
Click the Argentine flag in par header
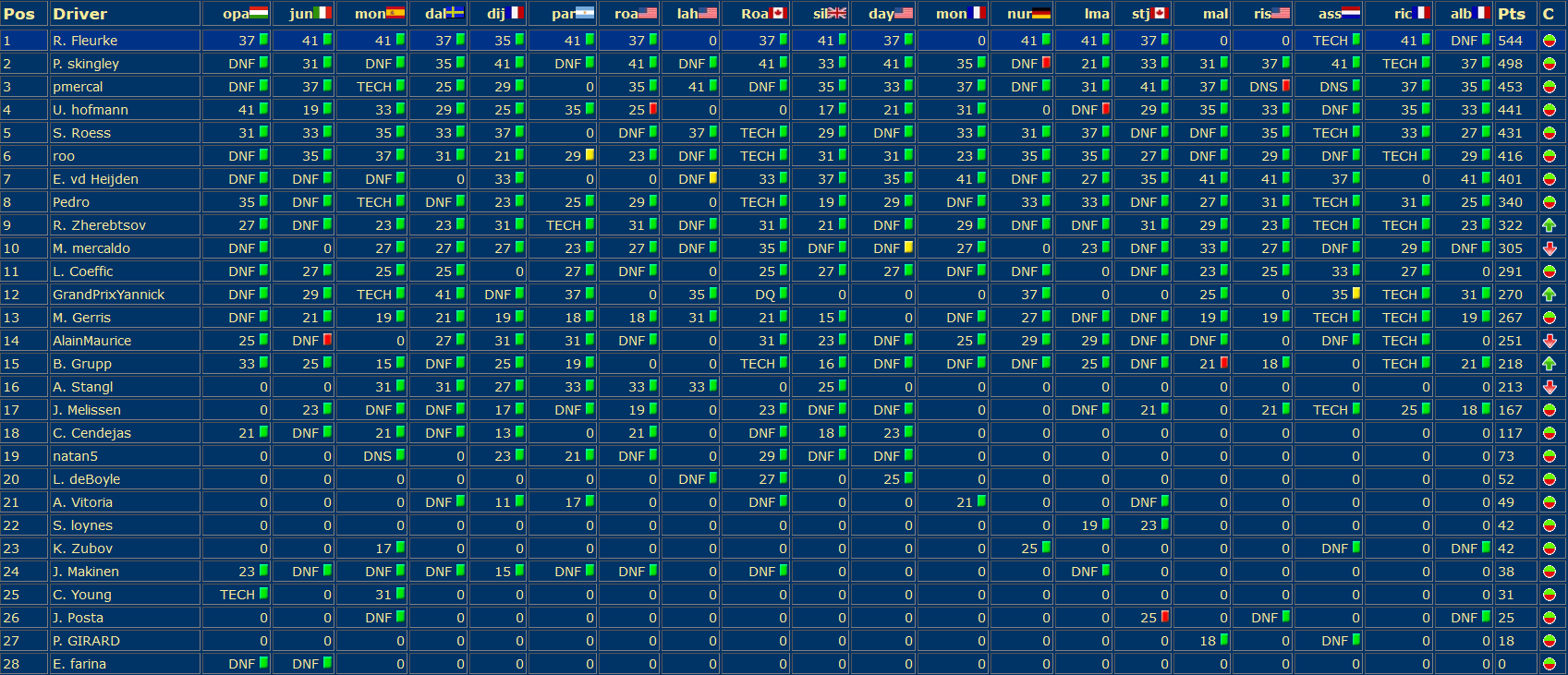[x=584, y=13]
